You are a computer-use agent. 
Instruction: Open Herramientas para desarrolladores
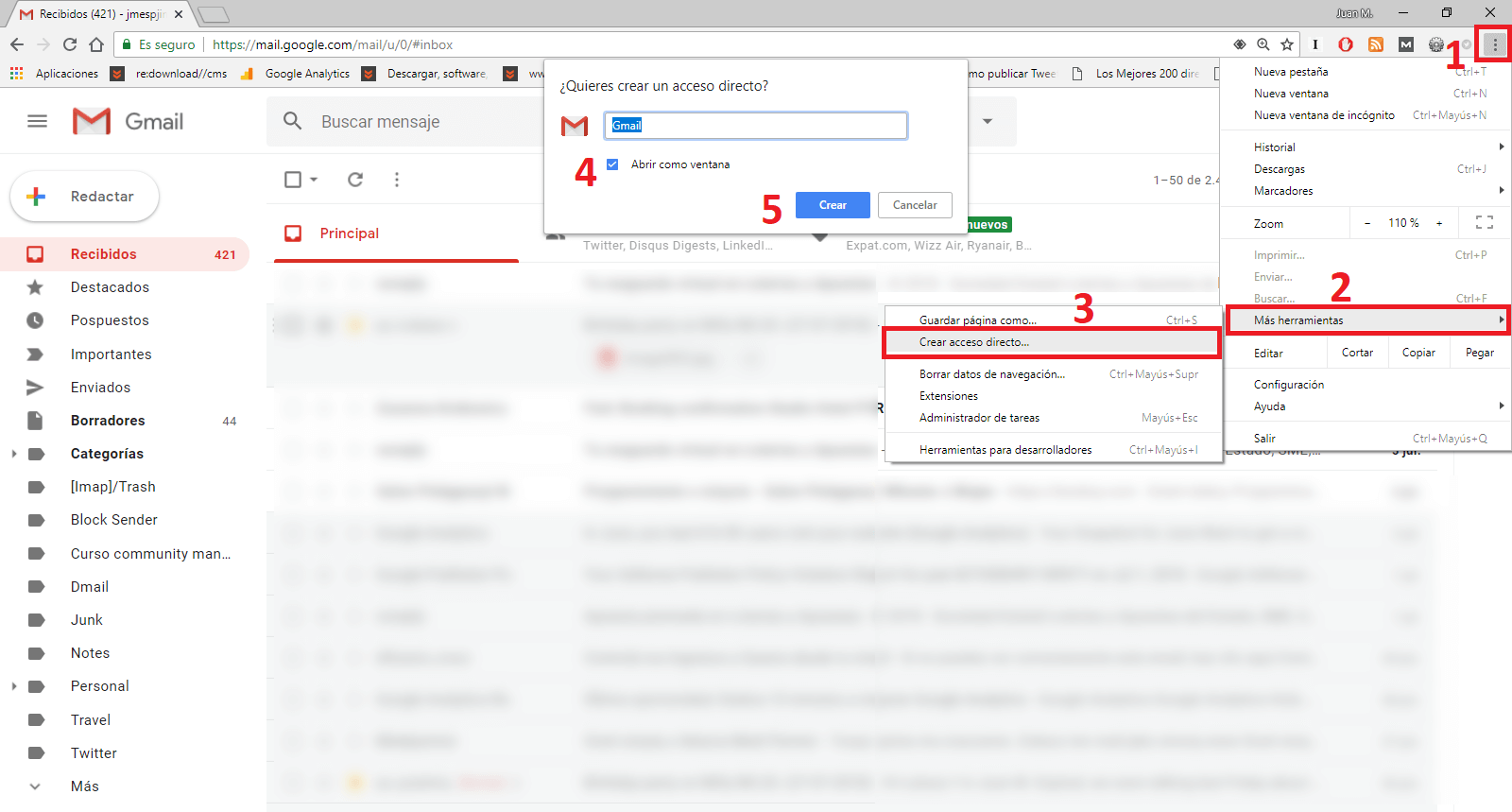(x=1052, y=450)
